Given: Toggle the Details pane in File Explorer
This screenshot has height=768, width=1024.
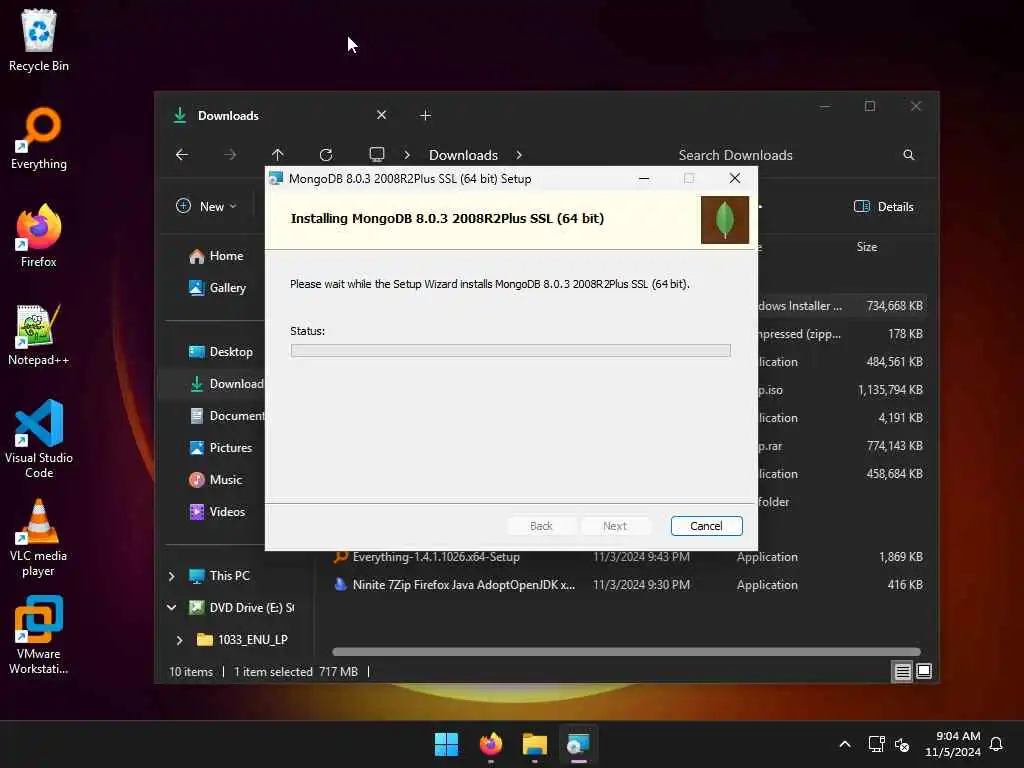Looking at the screenshot, I should [884, 206].
